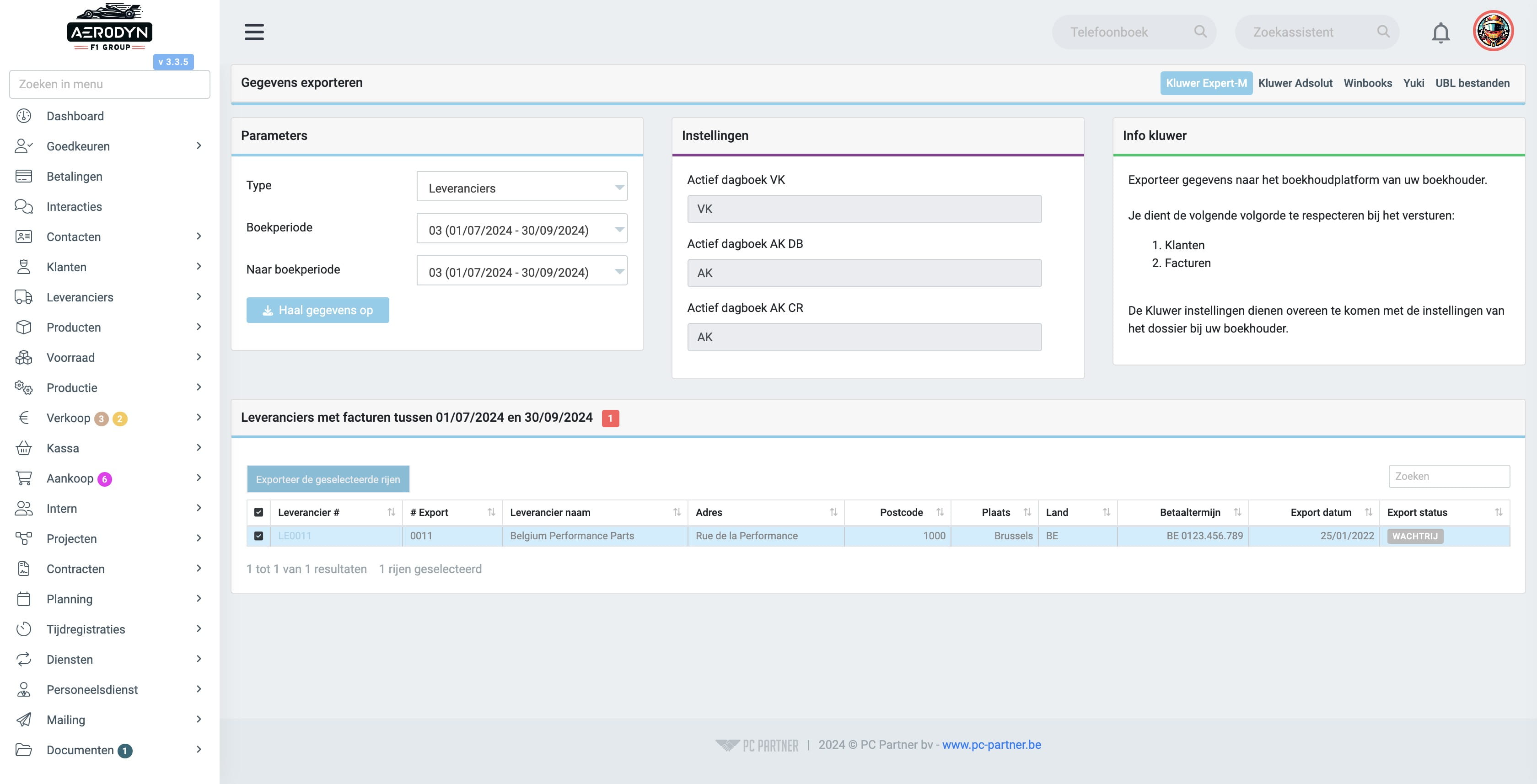The height and width of the screenshot is (784, 1537).
Task: Focus the table Zoeken search field
Action: (x=1449, y=476)
